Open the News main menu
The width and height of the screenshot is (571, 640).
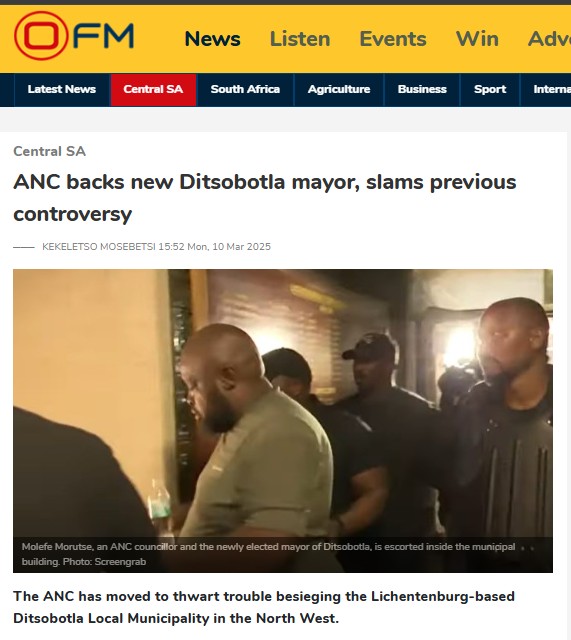coord(212,39)
